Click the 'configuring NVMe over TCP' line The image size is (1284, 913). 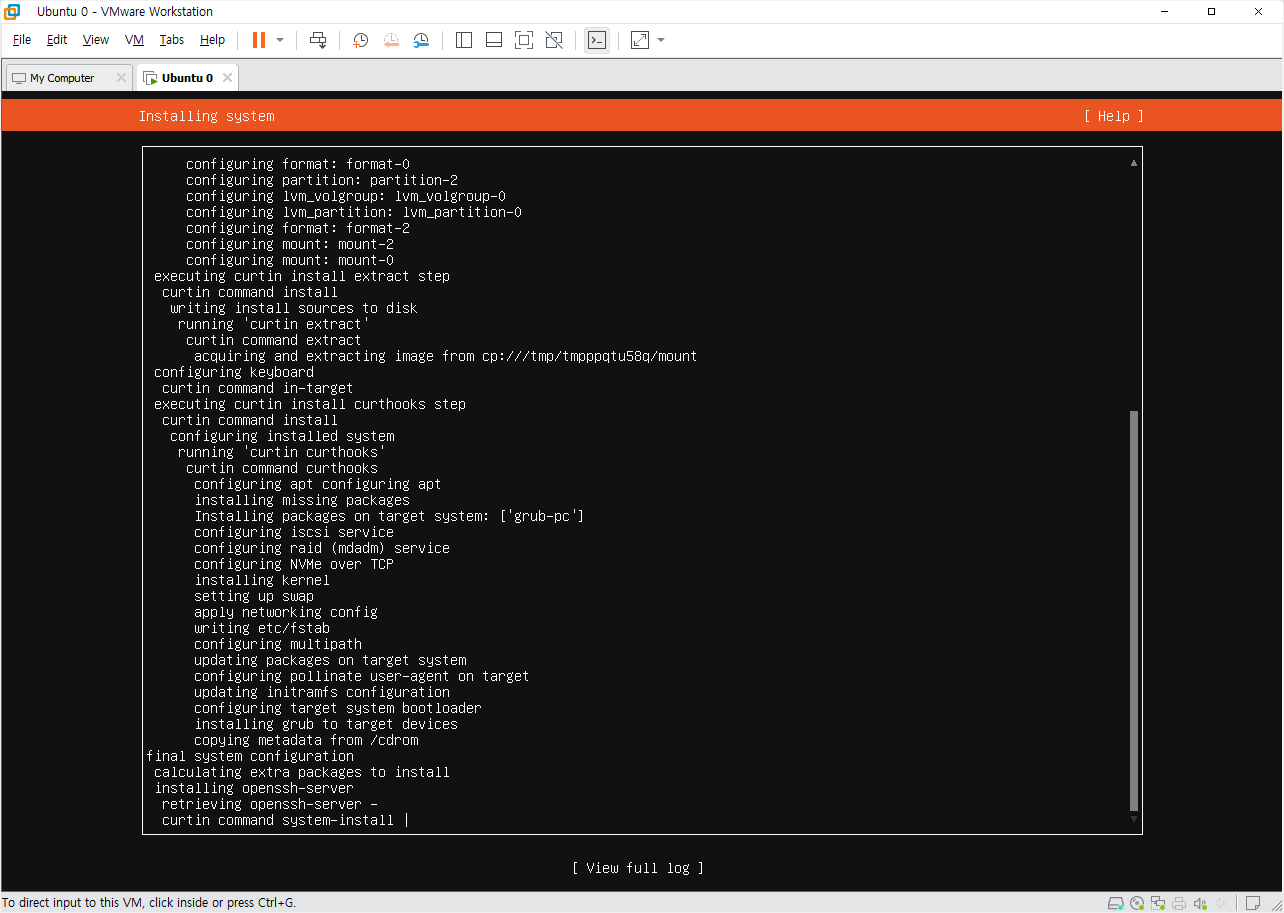pos(294,564)
